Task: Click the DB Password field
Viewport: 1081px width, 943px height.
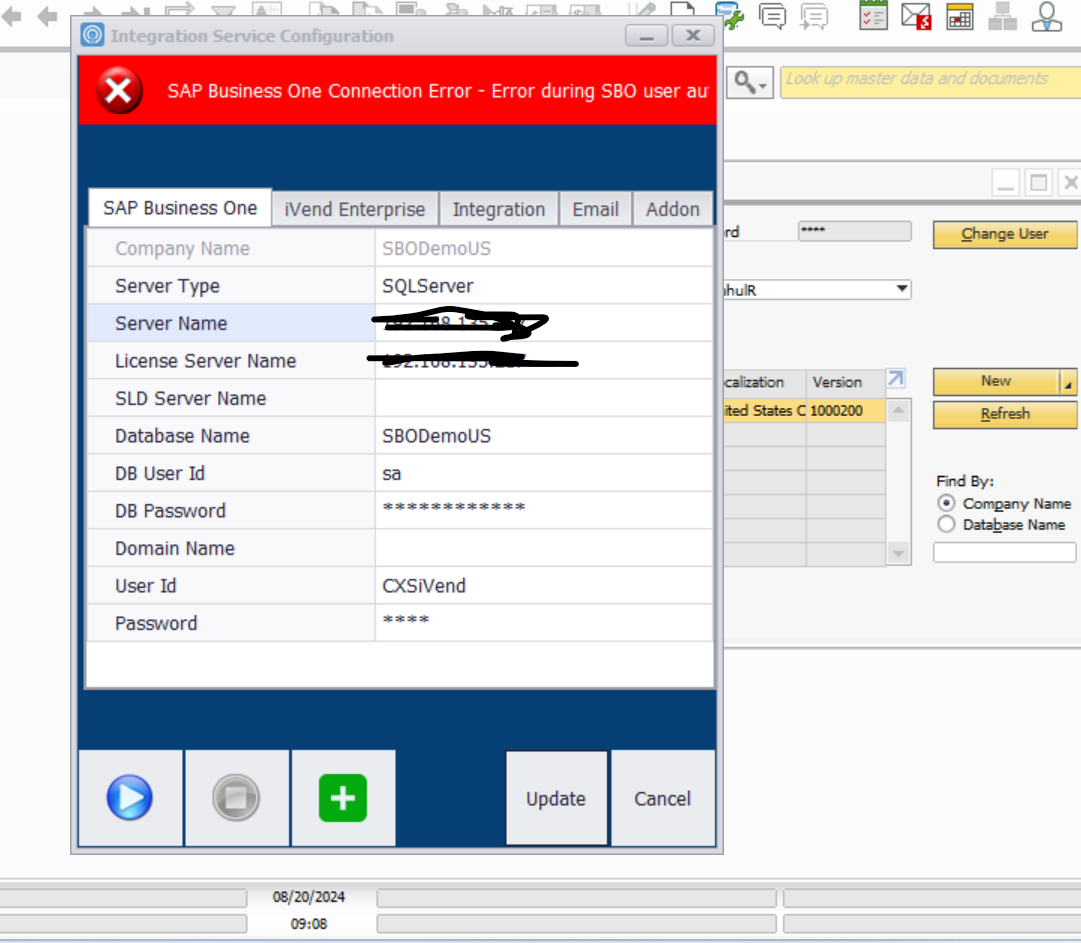Action: [x=543, y=510]
